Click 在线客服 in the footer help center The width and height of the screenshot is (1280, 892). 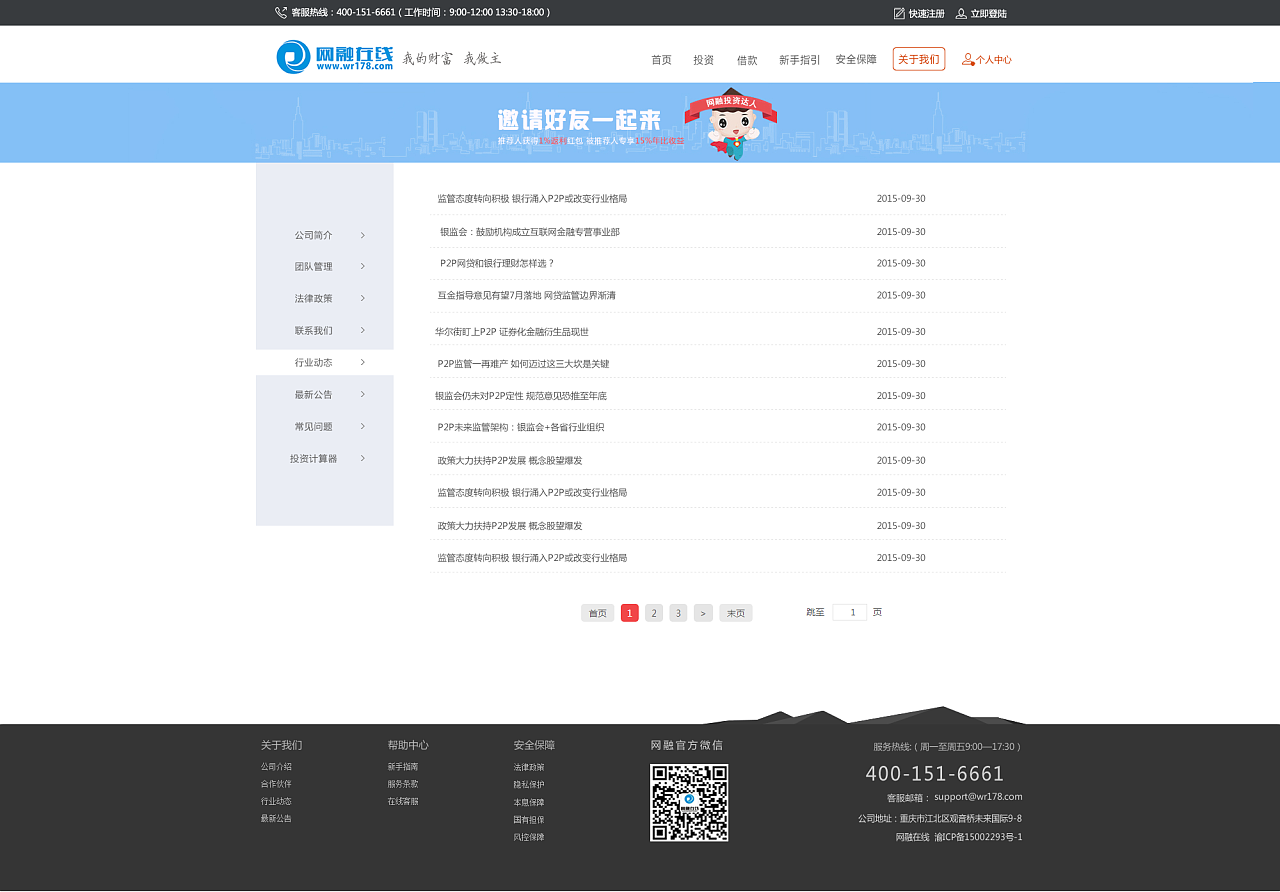pos(401,801)
